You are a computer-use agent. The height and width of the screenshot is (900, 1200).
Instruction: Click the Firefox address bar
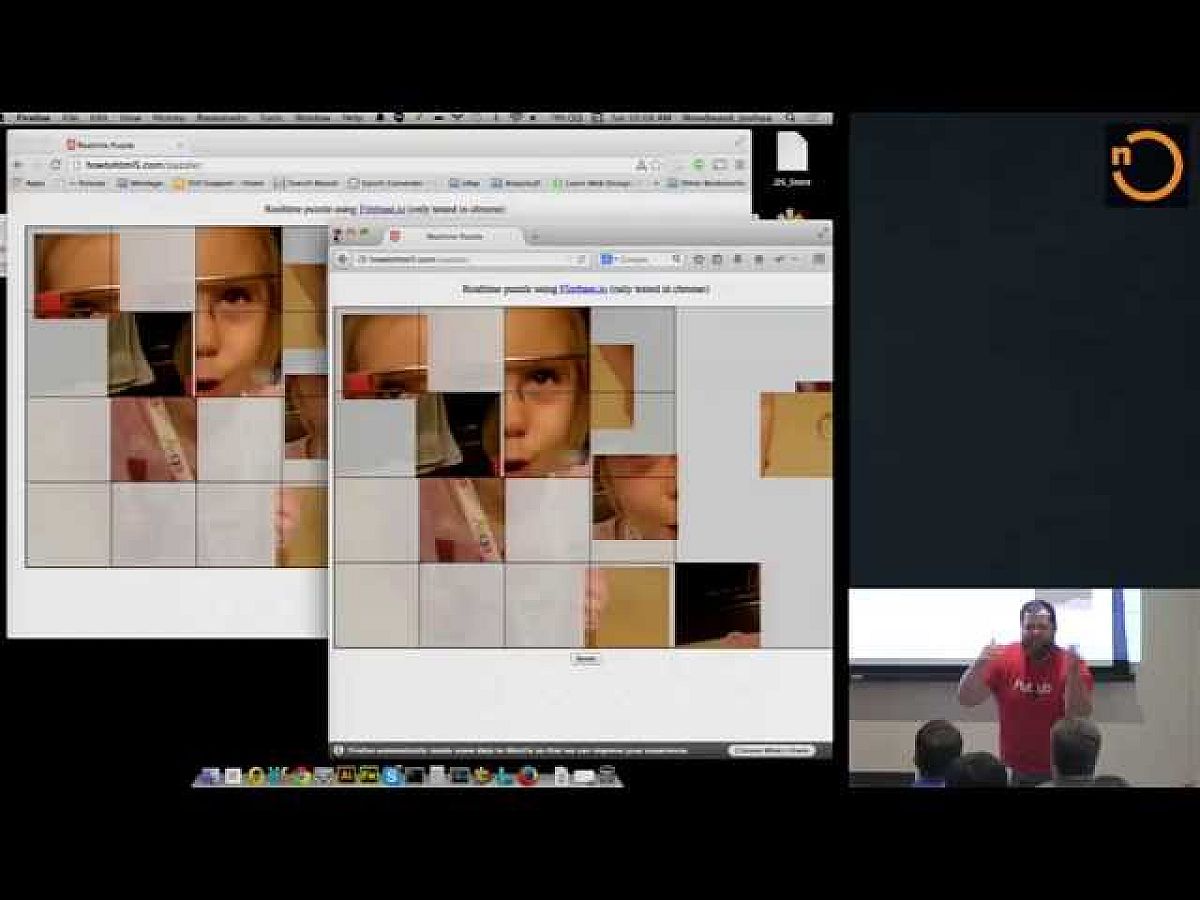[460, 260]
